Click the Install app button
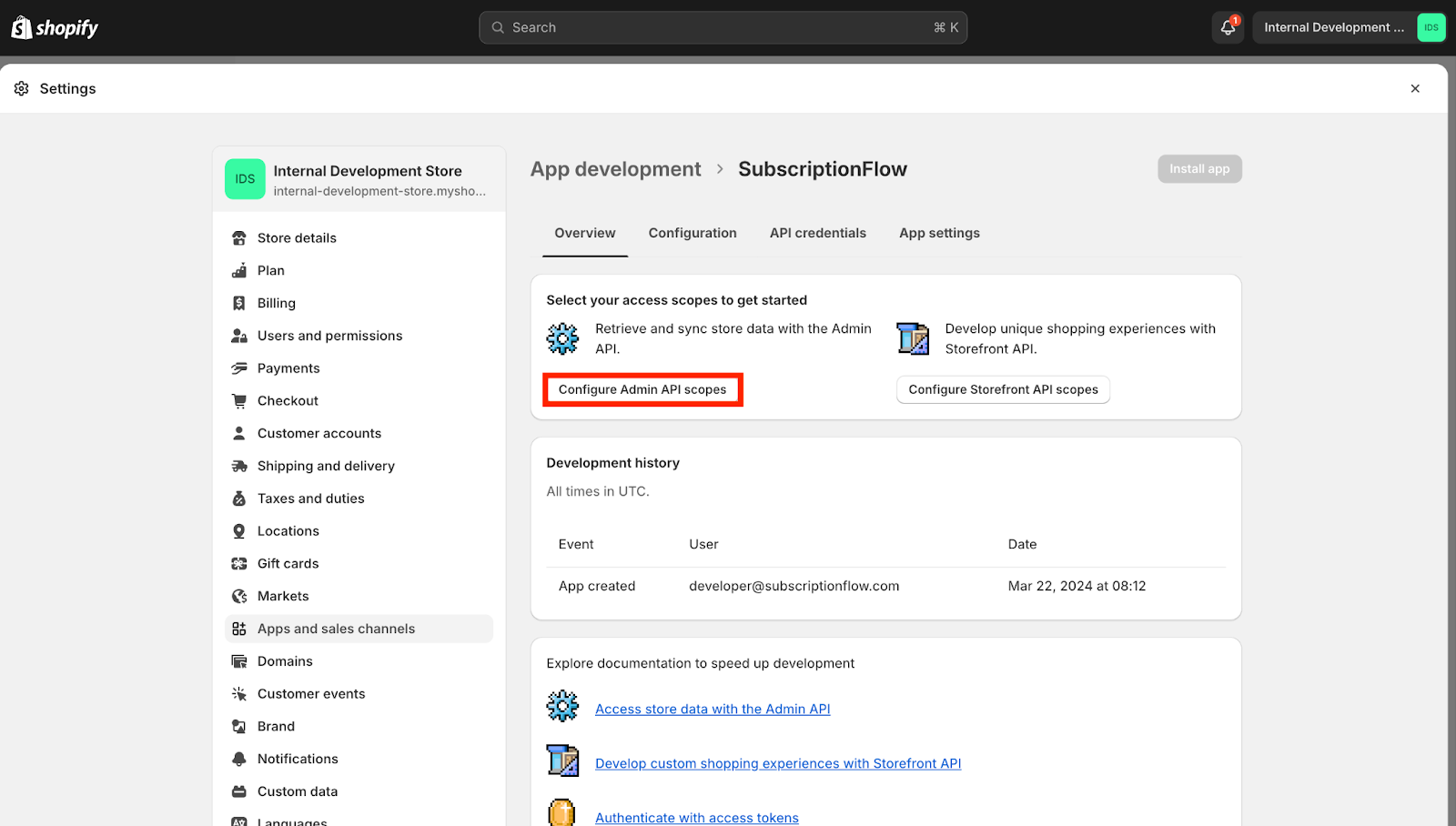1456x826 pixels. [x=1199, y=168]
